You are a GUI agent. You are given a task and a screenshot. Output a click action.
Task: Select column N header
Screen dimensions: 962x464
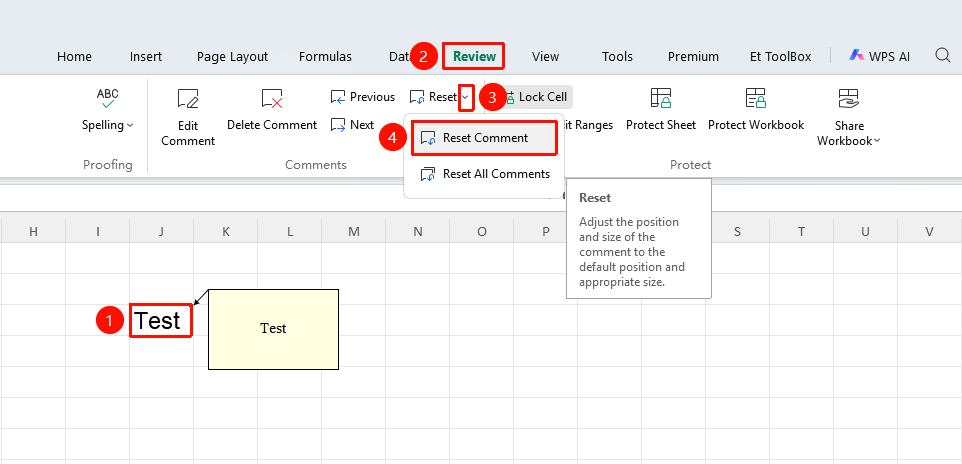(418, 231)
